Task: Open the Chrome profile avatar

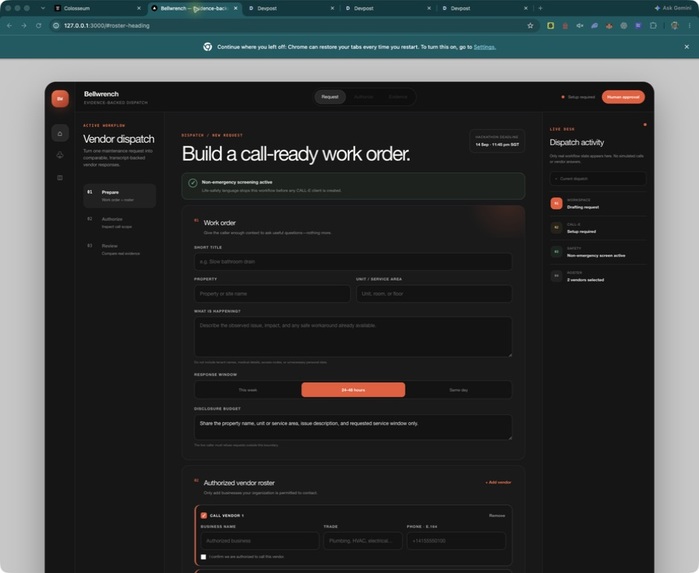Action: (674, 26)
